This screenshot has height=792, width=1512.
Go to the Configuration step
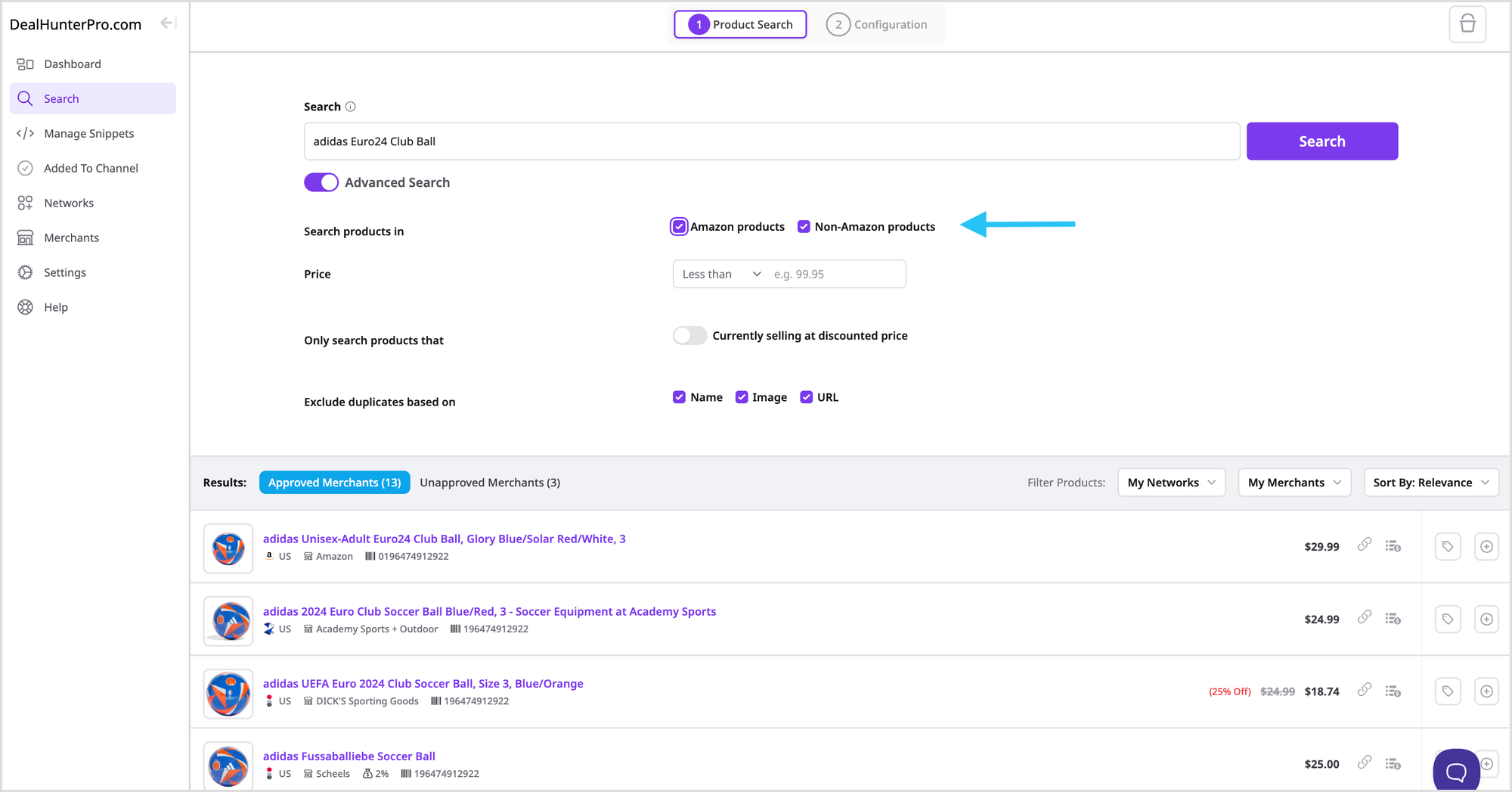[x=877, y=24]
